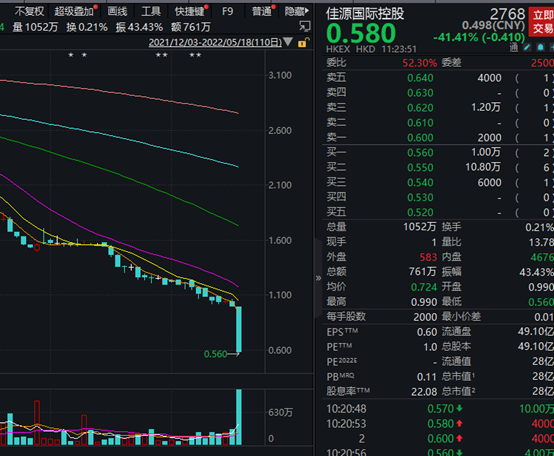Select the 卖四 0.630 ask row

(x=438, y=93)
